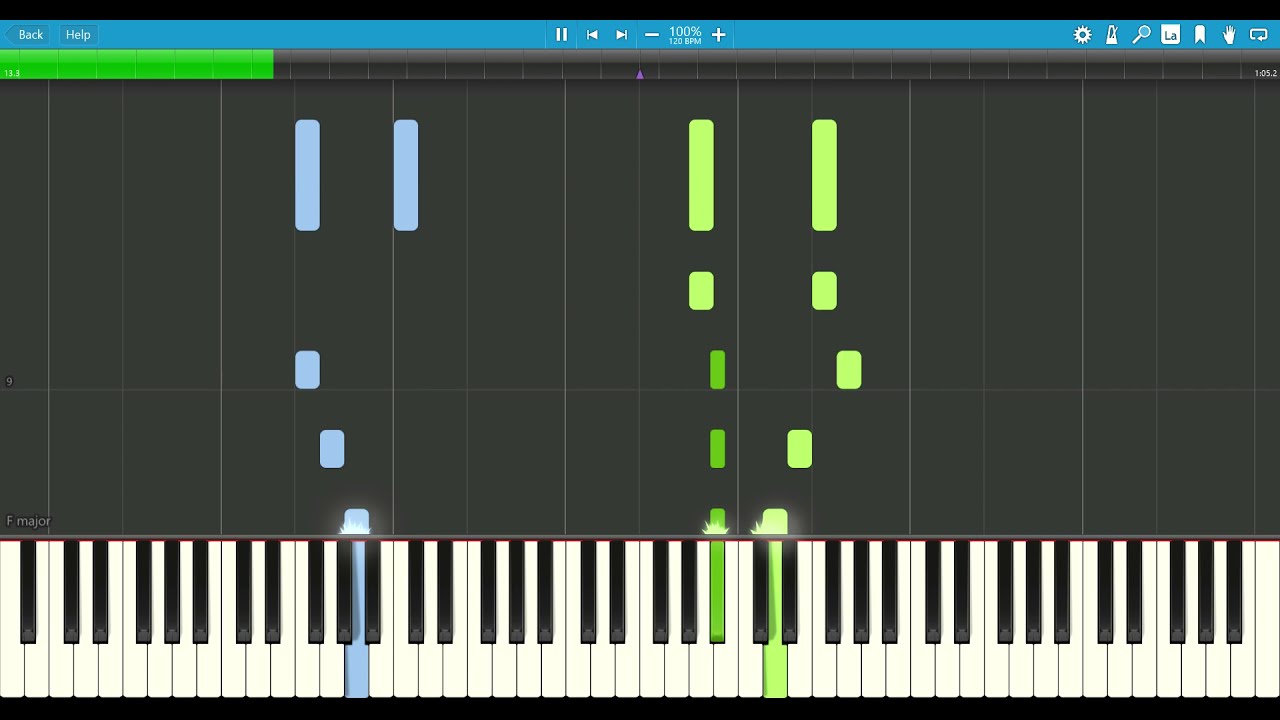This screenshot has width=1280, height=720.
Task: Open bookmarks with the bookmark icon
Action: [1200, 35]
